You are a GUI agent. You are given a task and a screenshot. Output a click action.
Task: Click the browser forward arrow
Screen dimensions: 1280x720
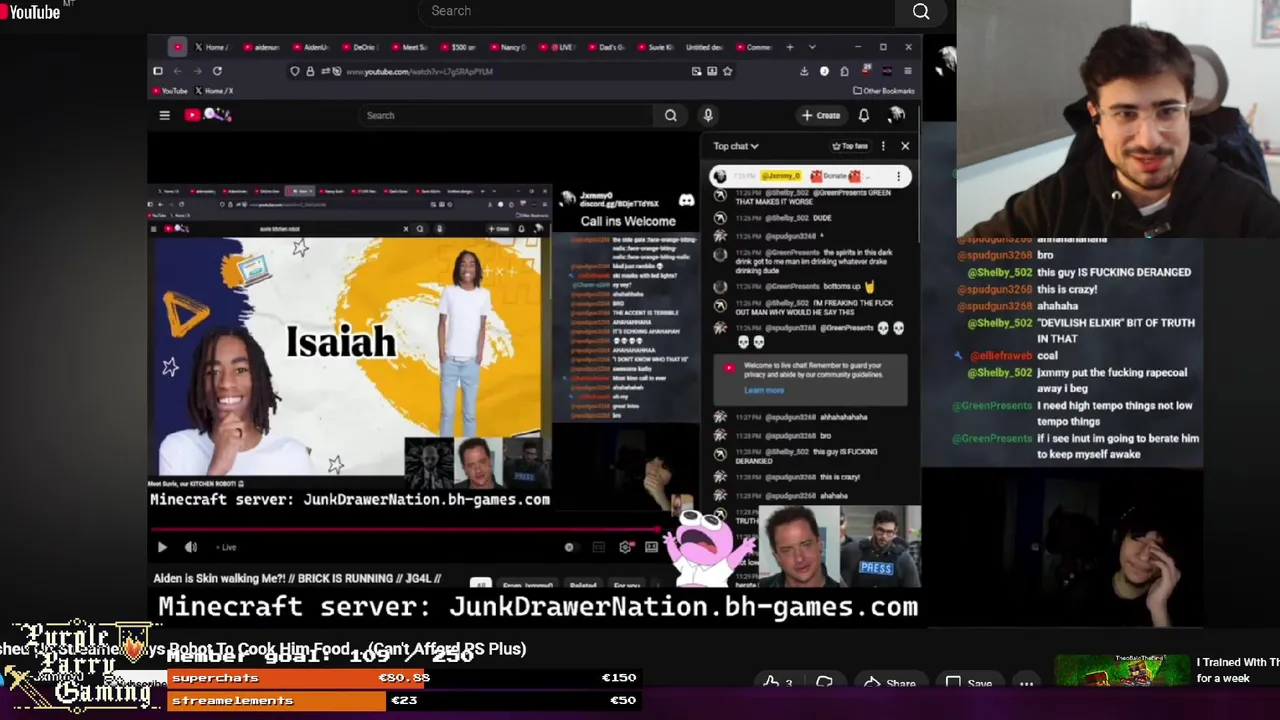pyautogui.click(x=197, y=71)
